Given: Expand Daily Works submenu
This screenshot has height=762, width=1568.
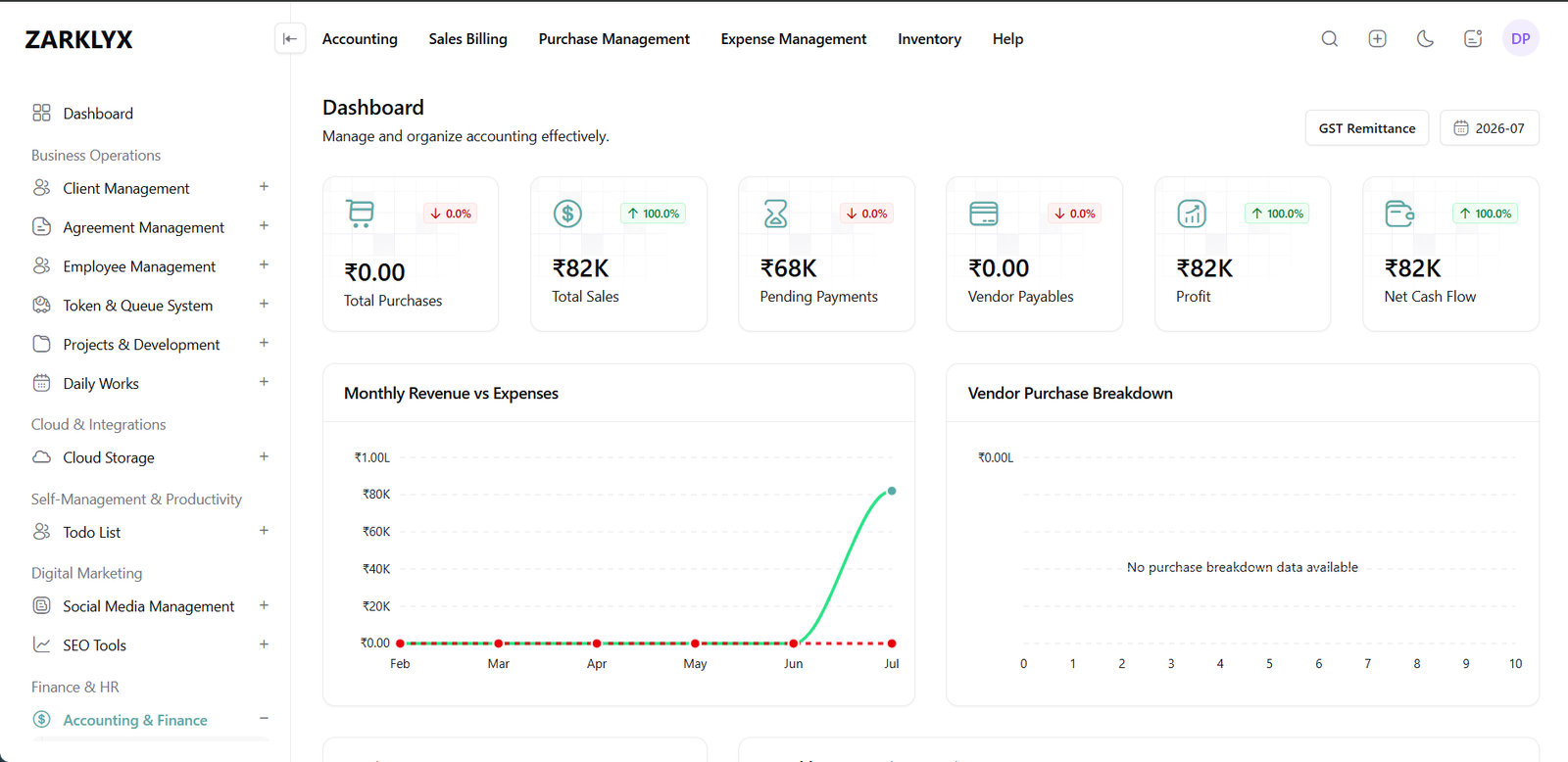Looking at the screenshot, I should [264, 383].
